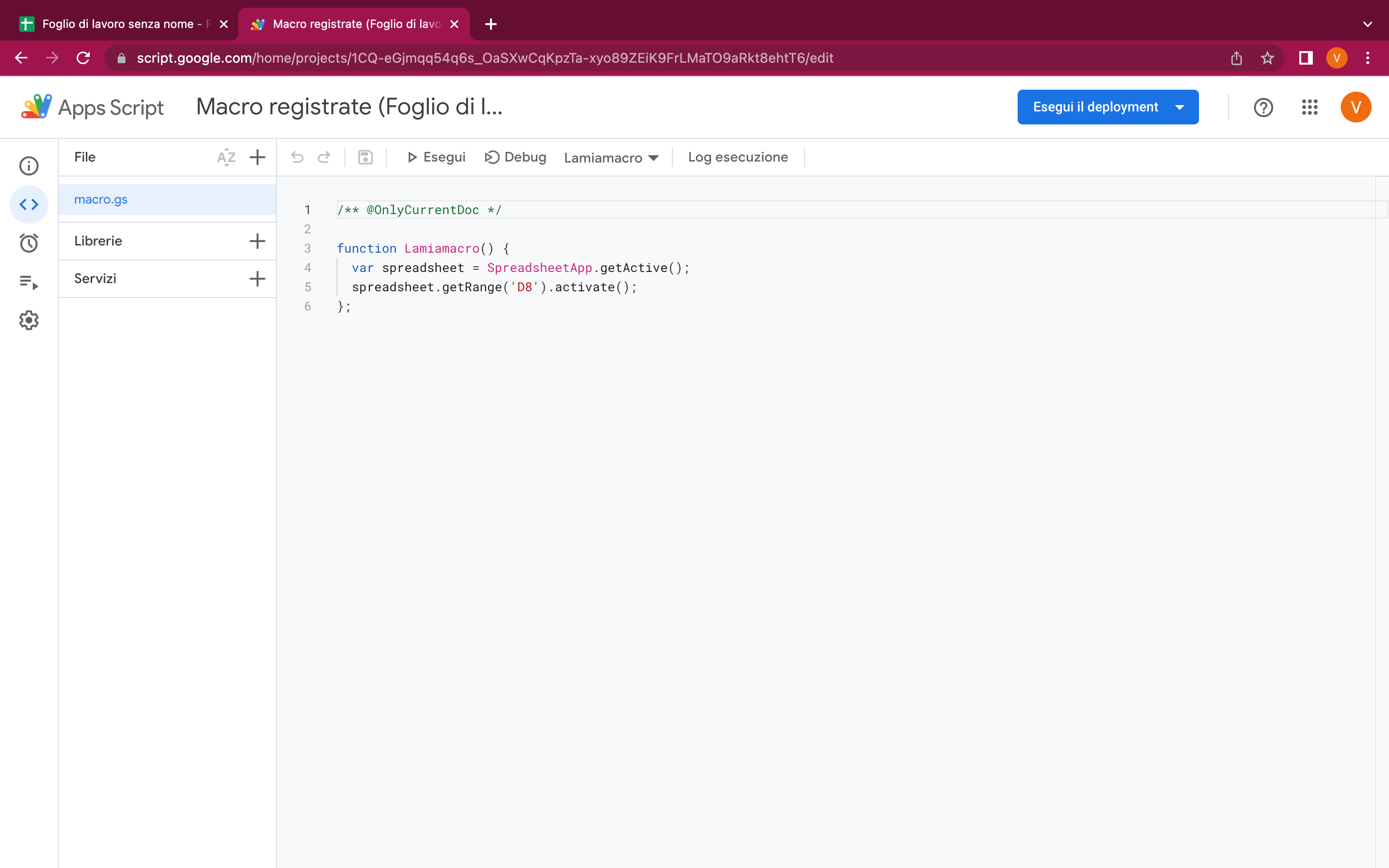1389x868 pixels.
Task: Click the redo arrow in editor toolbar
Action: [x=324, y=157]
